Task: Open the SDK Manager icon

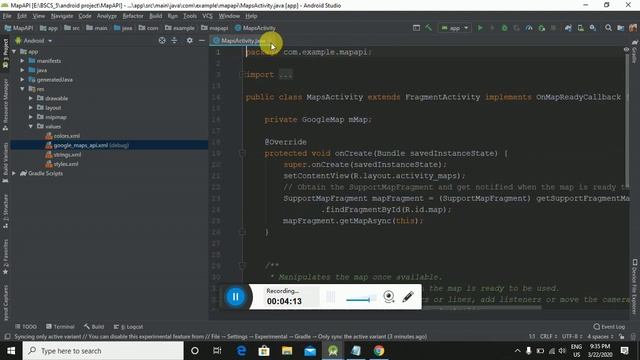Action: coord(593,28)
